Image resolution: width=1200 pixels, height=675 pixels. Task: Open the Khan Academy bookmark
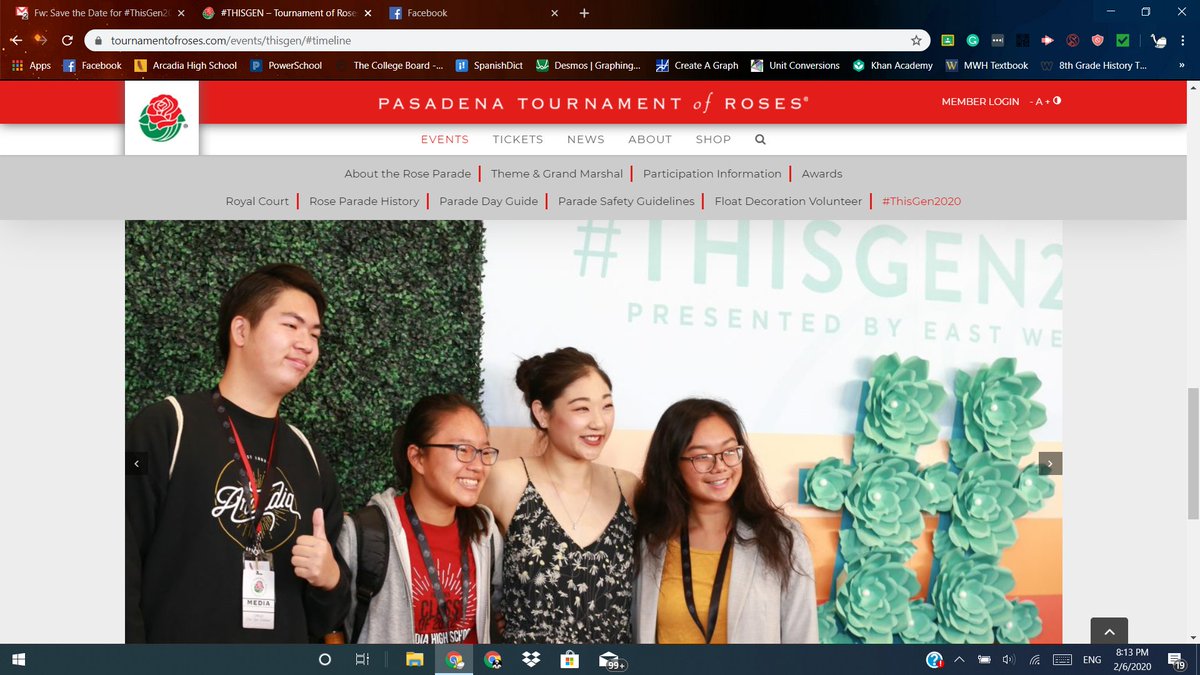click(x=893, y=65)
